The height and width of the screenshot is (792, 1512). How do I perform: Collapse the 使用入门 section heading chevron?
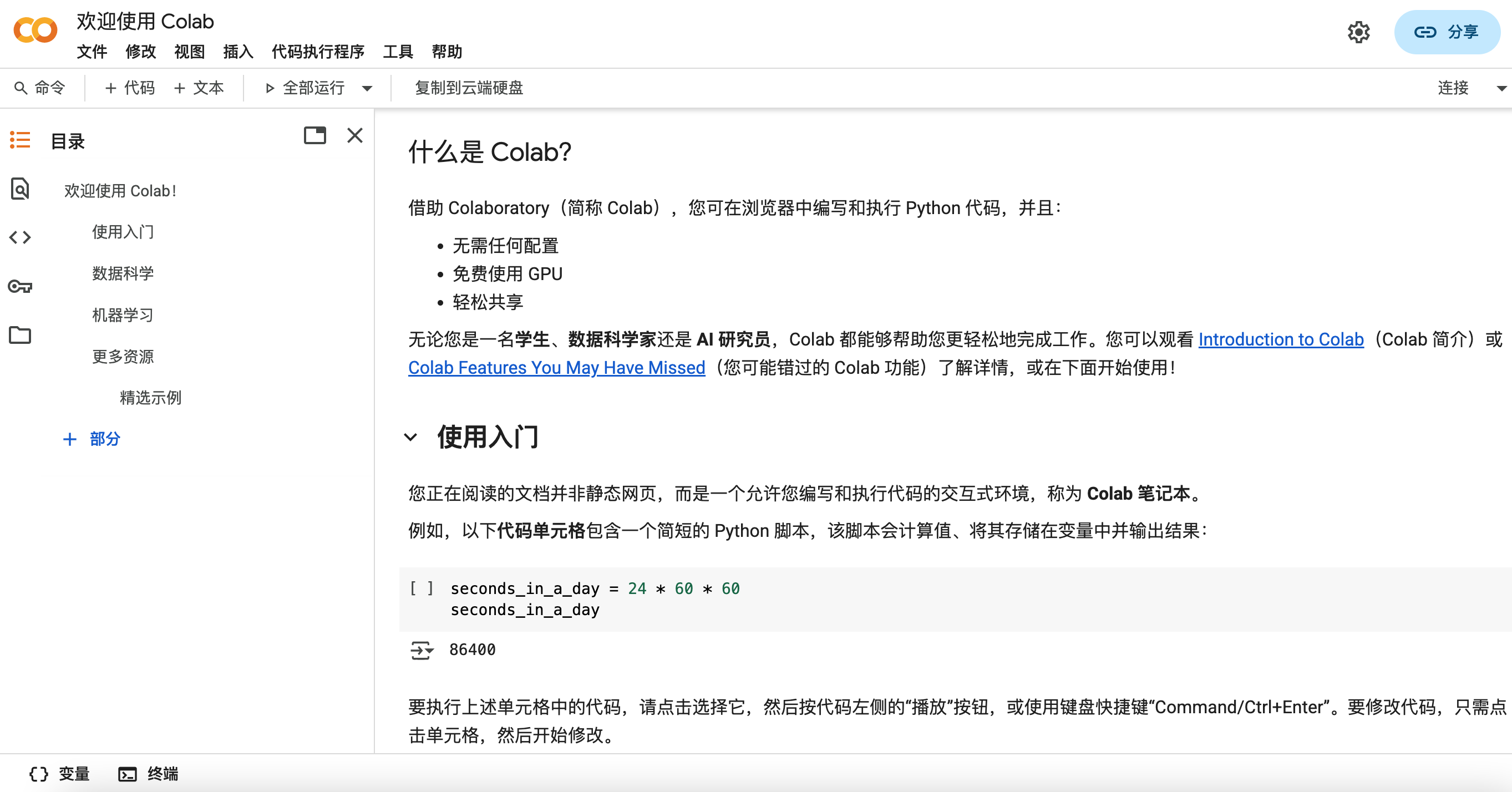click(411, 438)
